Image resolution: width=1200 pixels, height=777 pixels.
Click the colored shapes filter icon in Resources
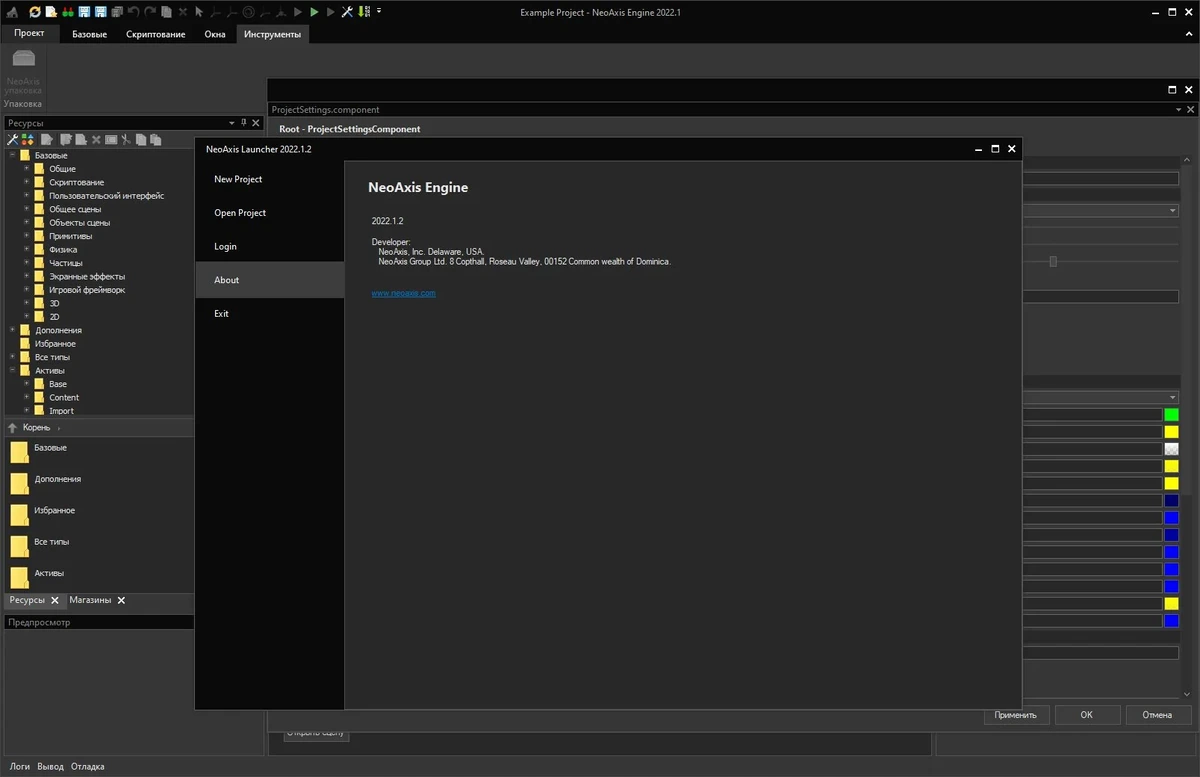coord(28,139)
